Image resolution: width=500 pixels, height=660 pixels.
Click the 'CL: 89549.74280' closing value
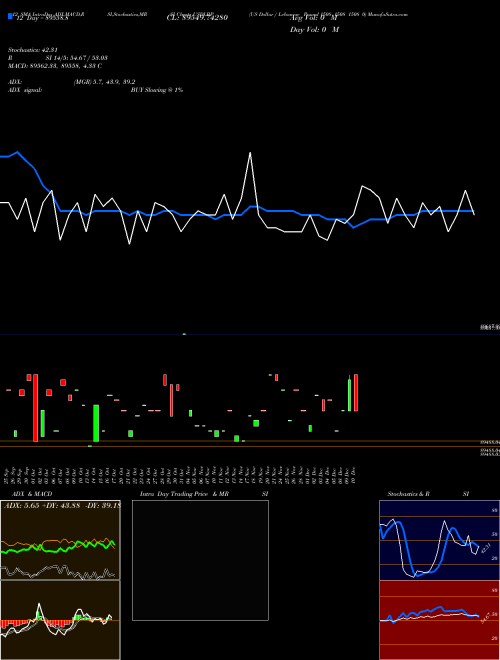point(197,18)
